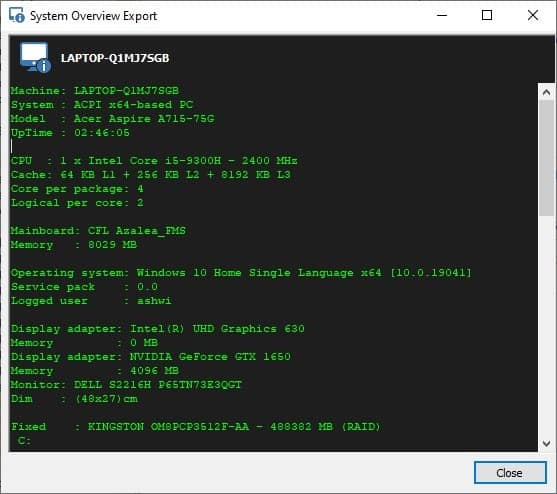
Task: Click the scrollbar up arrow
Action: tap(546, 92)
